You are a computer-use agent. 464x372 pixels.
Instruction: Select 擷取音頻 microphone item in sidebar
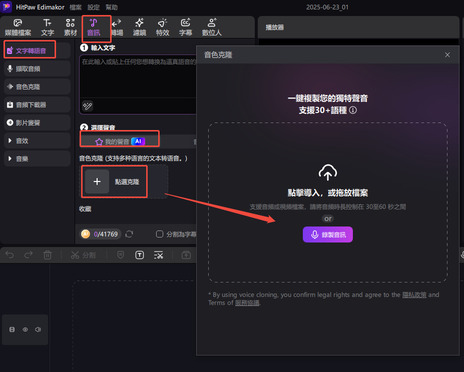[x=37, y=69]
